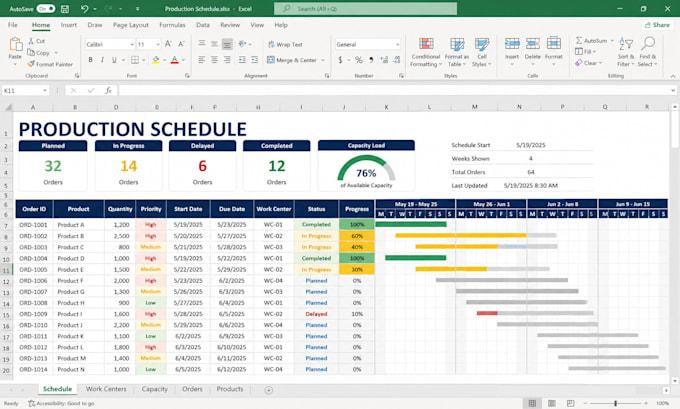
Task: Switch to the Data tab
Action: pyautogui.click(x=203, y=25)
